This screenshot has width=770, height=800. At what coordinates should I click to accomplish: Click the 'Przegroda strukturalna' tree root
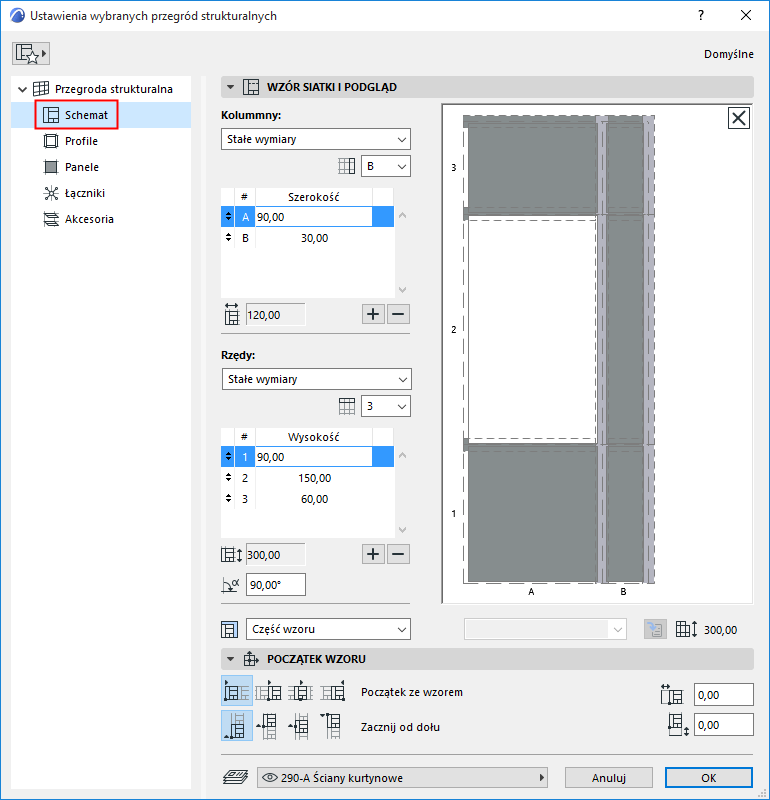point(113,89)
